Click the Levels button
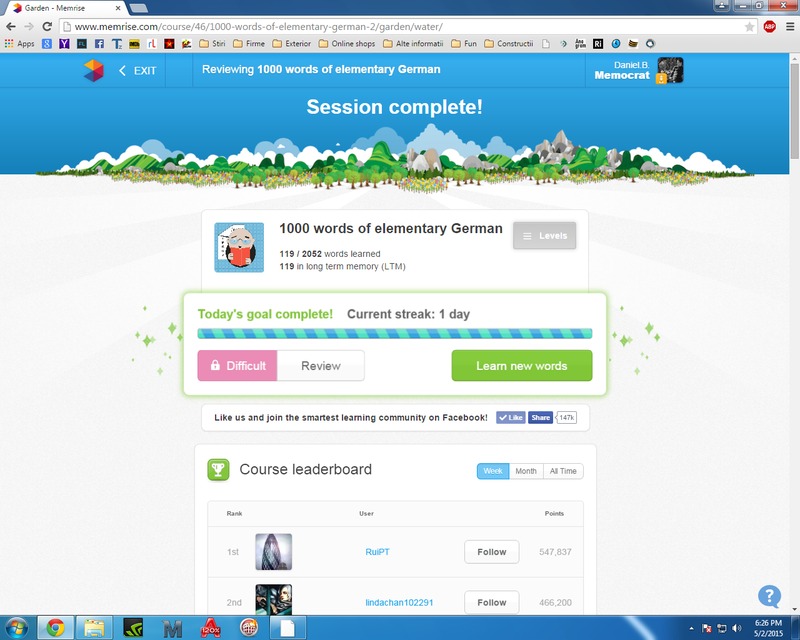 coord(544,235)
